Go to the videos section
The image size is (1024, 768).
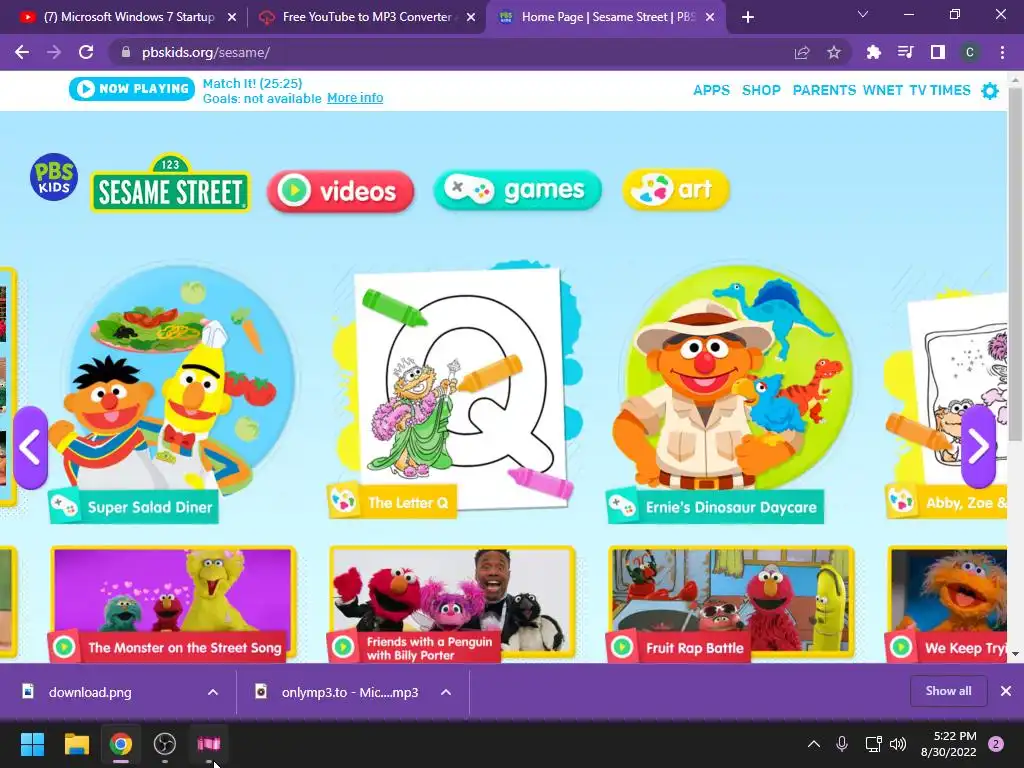340,191
